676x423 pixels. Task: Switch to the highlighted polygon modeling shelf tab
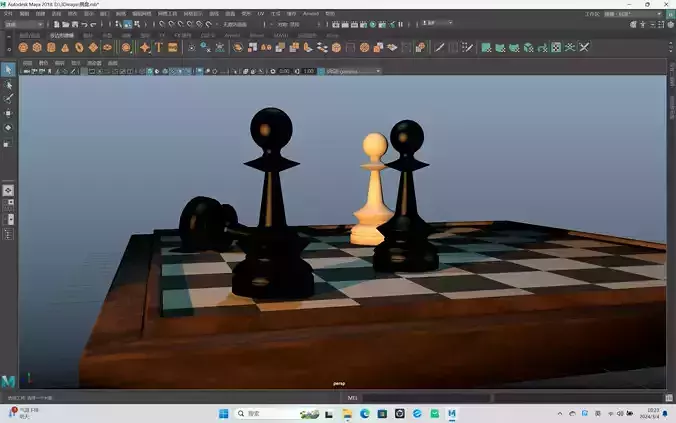(62, 35)
